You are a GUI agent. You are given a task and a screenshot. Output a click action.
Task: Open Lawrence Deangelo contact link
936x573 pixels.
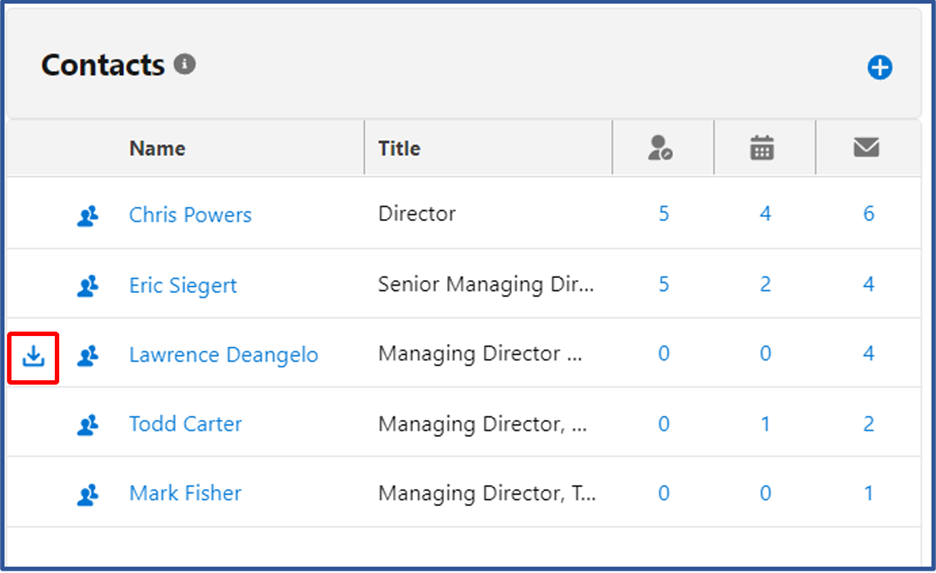click(x=224, y=355)
